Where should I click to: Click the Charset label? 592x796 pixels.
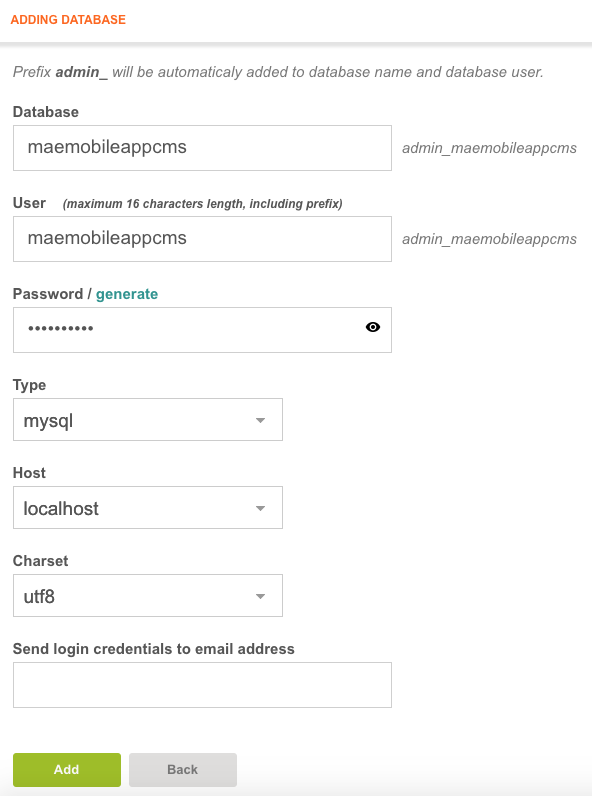point(41,560)
